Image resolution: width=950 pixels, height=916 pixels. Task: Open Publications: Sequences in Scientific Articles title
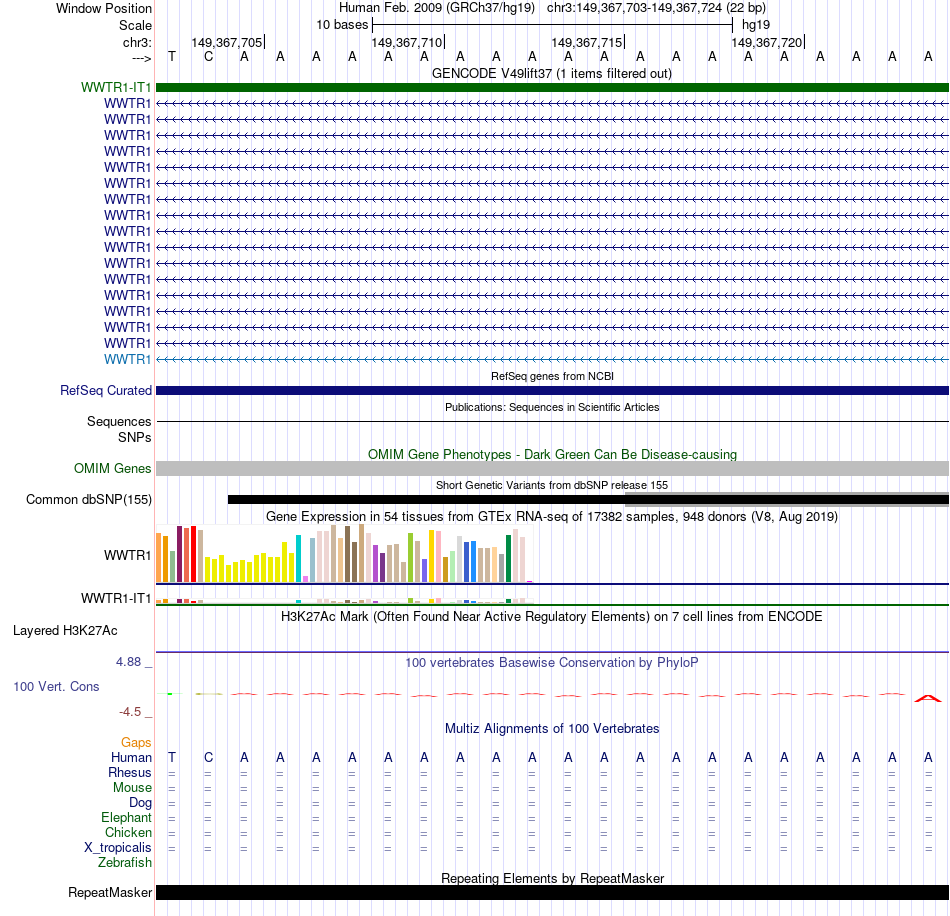coord(552,407)
